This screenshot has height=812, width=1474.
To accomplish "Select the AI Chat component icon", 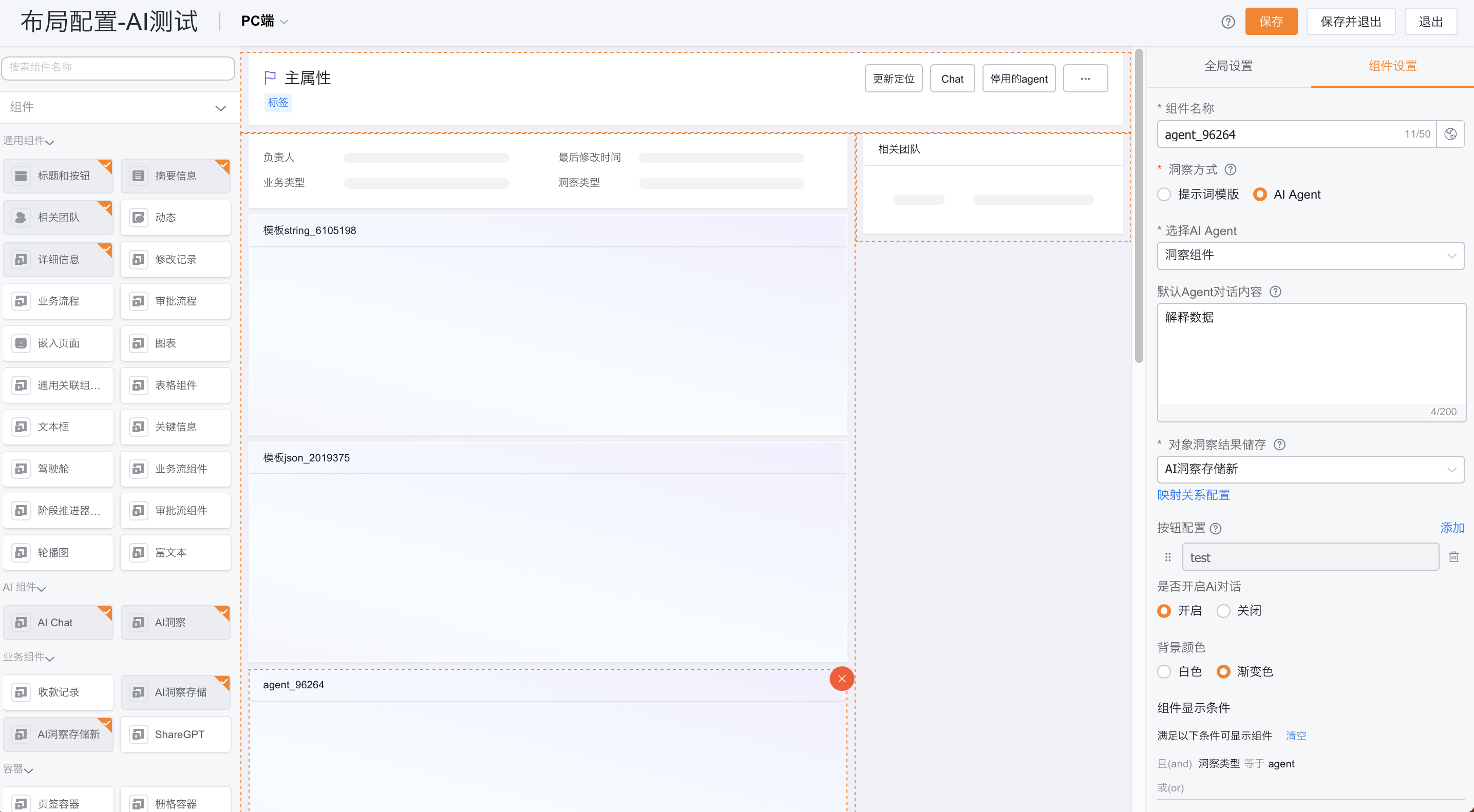I will (x=21, y=622).
